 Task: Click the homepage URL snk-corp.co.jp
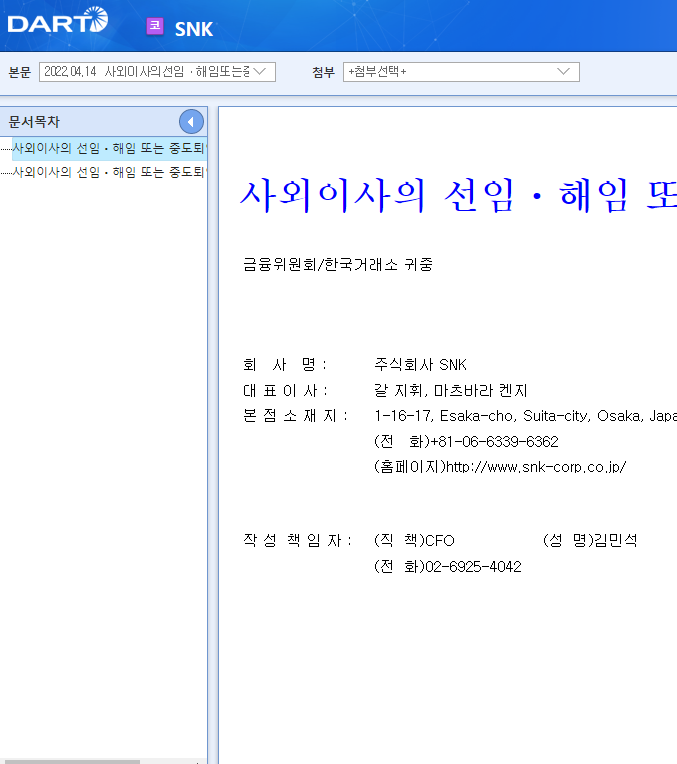click(536, 467)
